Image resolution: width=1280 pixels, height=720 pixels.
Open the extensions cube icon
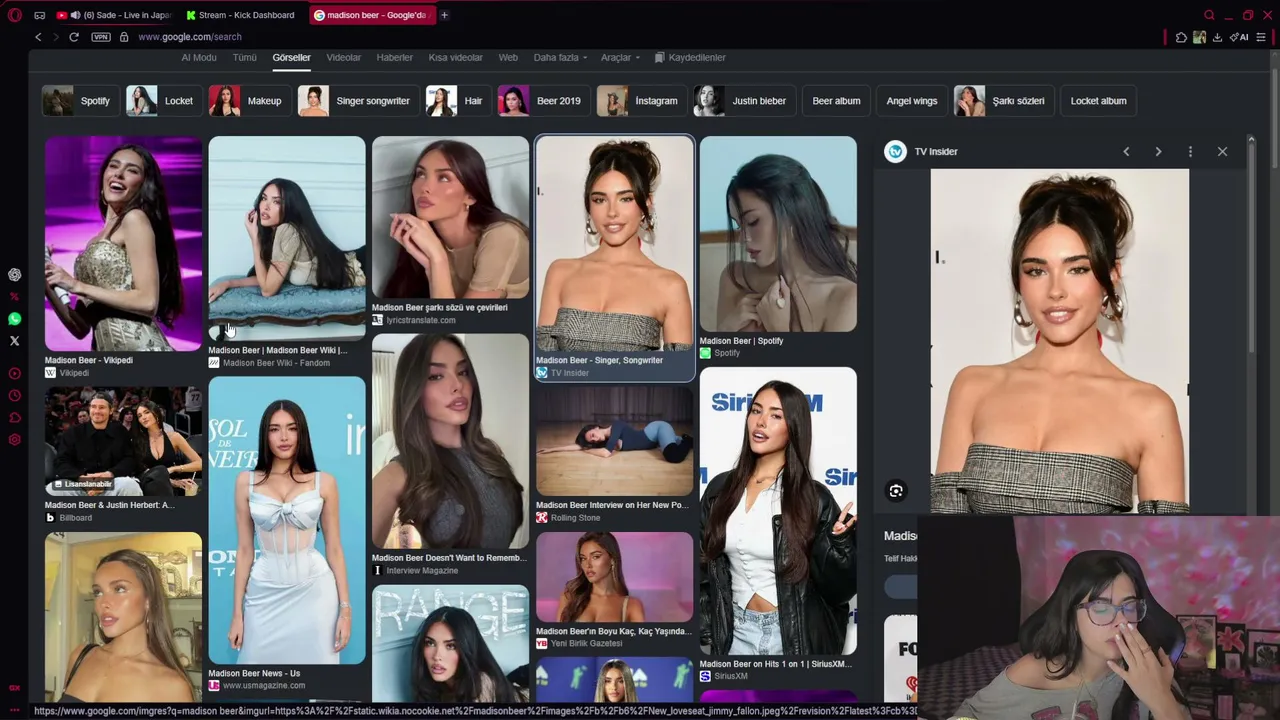click(1181, 37)
